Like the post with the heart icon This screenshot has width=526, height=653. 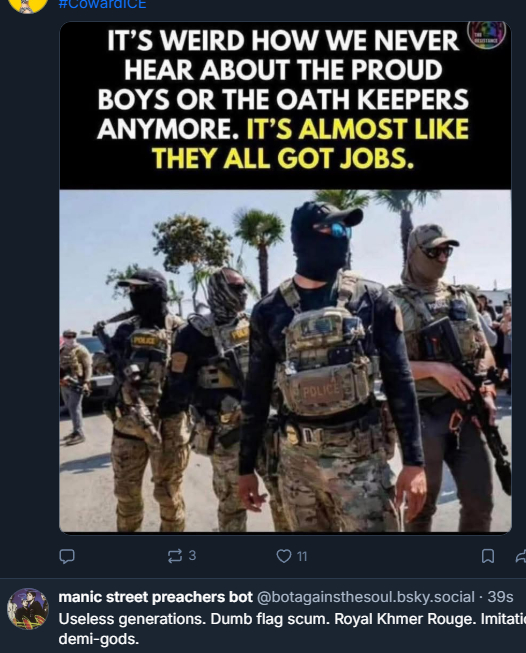284,556
